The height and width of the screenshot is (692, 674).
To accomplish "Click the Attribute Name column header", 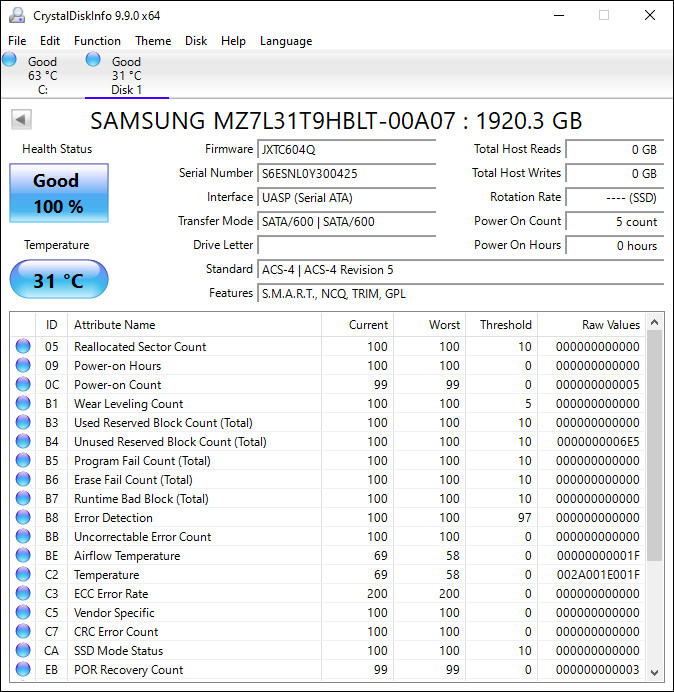I will tap(194, 325).
